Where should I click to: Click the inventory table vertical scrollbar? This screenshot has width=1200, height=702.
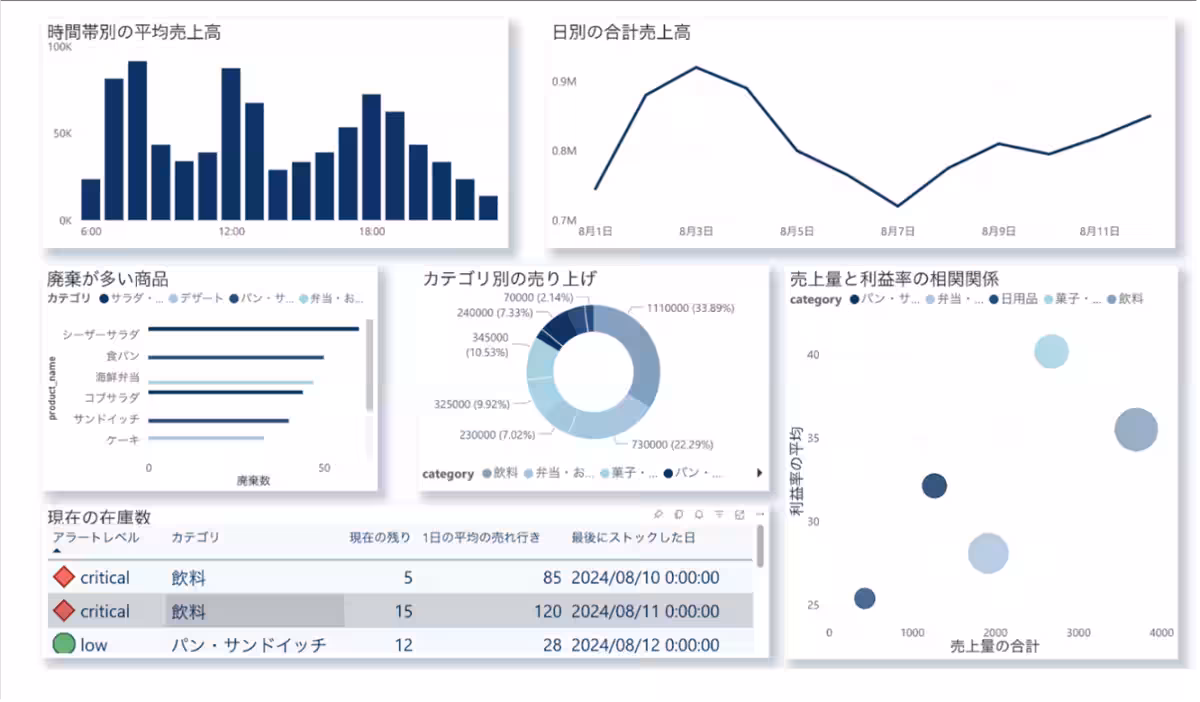pos(761,546)
